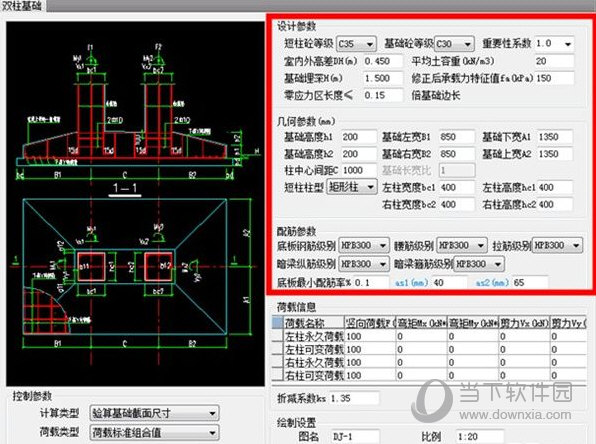Click 竖向荷载 cell of 右柱可变荷载 row
The width and height of the screenshot is (596, 444).
(x=370, y=375)
